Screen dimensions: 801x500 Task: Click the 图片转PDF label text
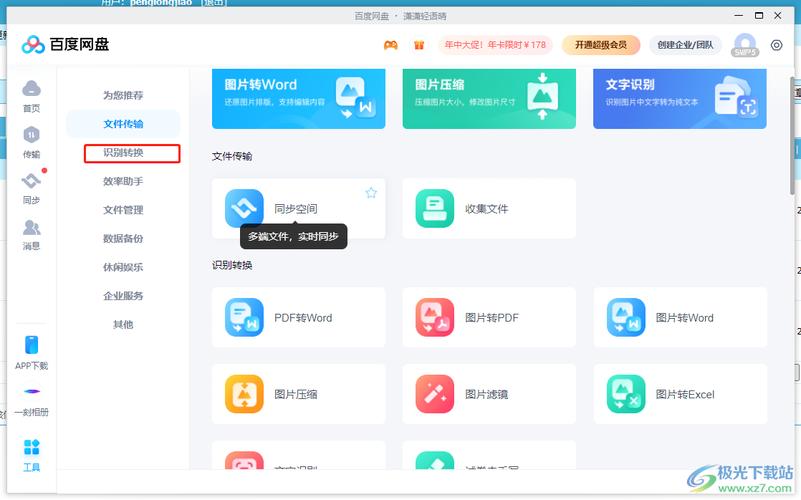click(x=491, y=317)
